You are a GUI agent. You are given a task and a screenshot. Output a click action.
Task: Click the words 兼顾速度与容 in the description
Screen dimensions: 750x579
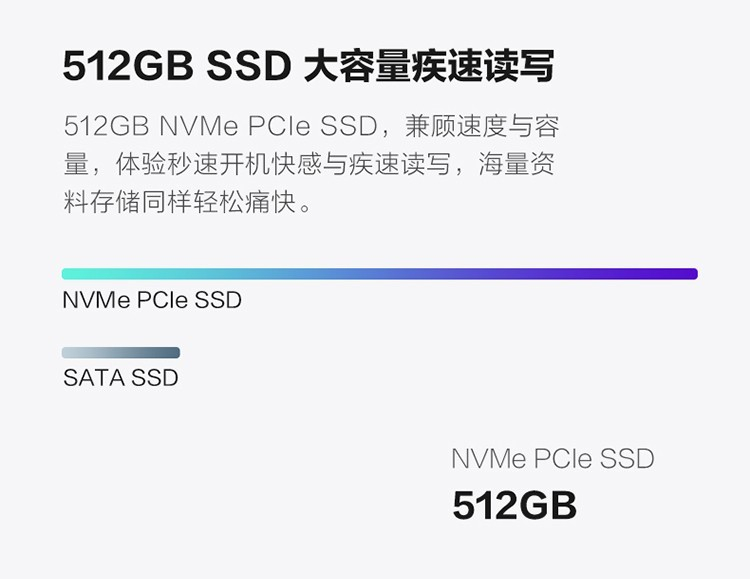[482, 126]
